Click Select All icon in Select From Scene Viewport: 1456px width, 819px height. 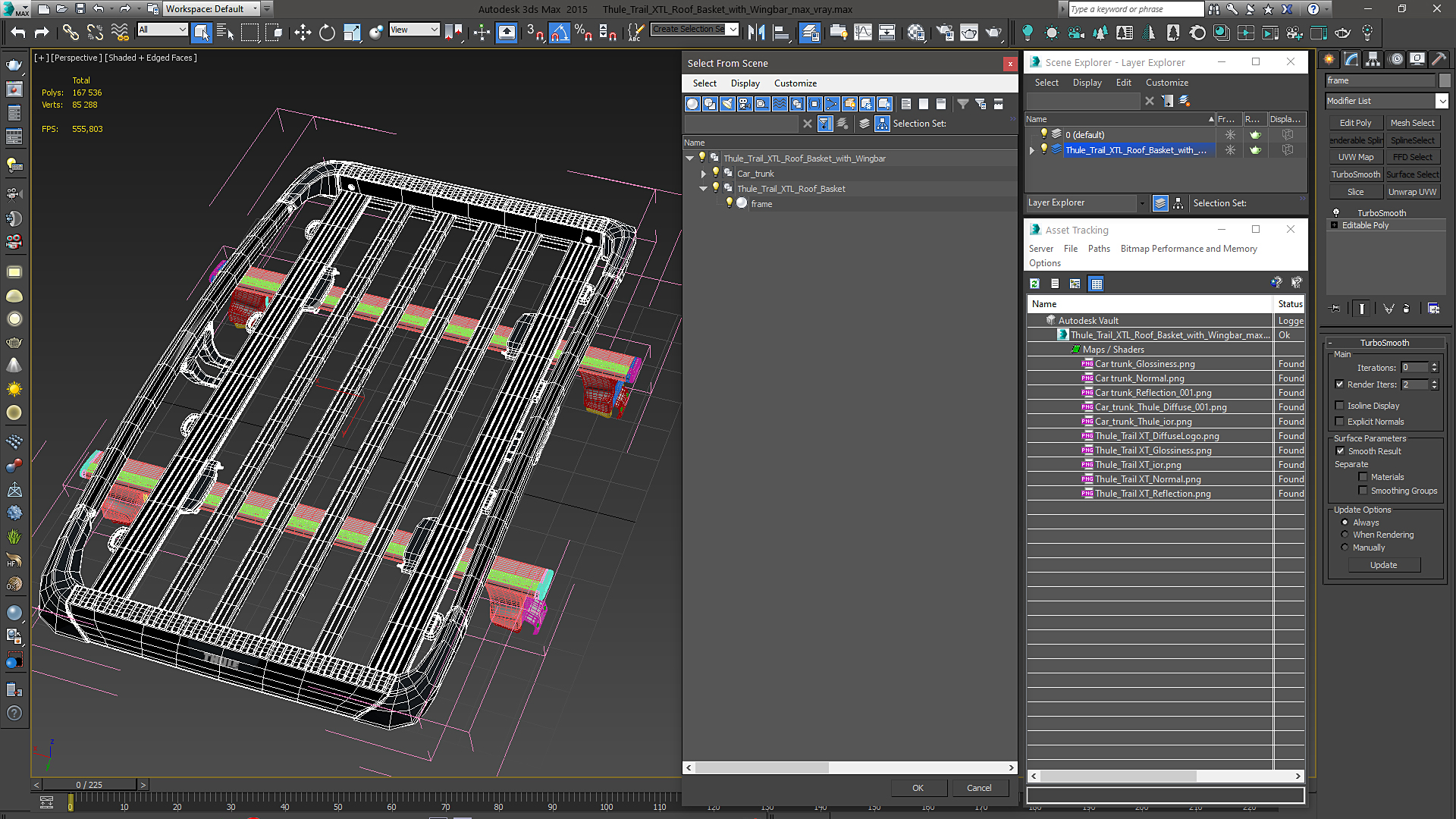(x=906, y=104)
